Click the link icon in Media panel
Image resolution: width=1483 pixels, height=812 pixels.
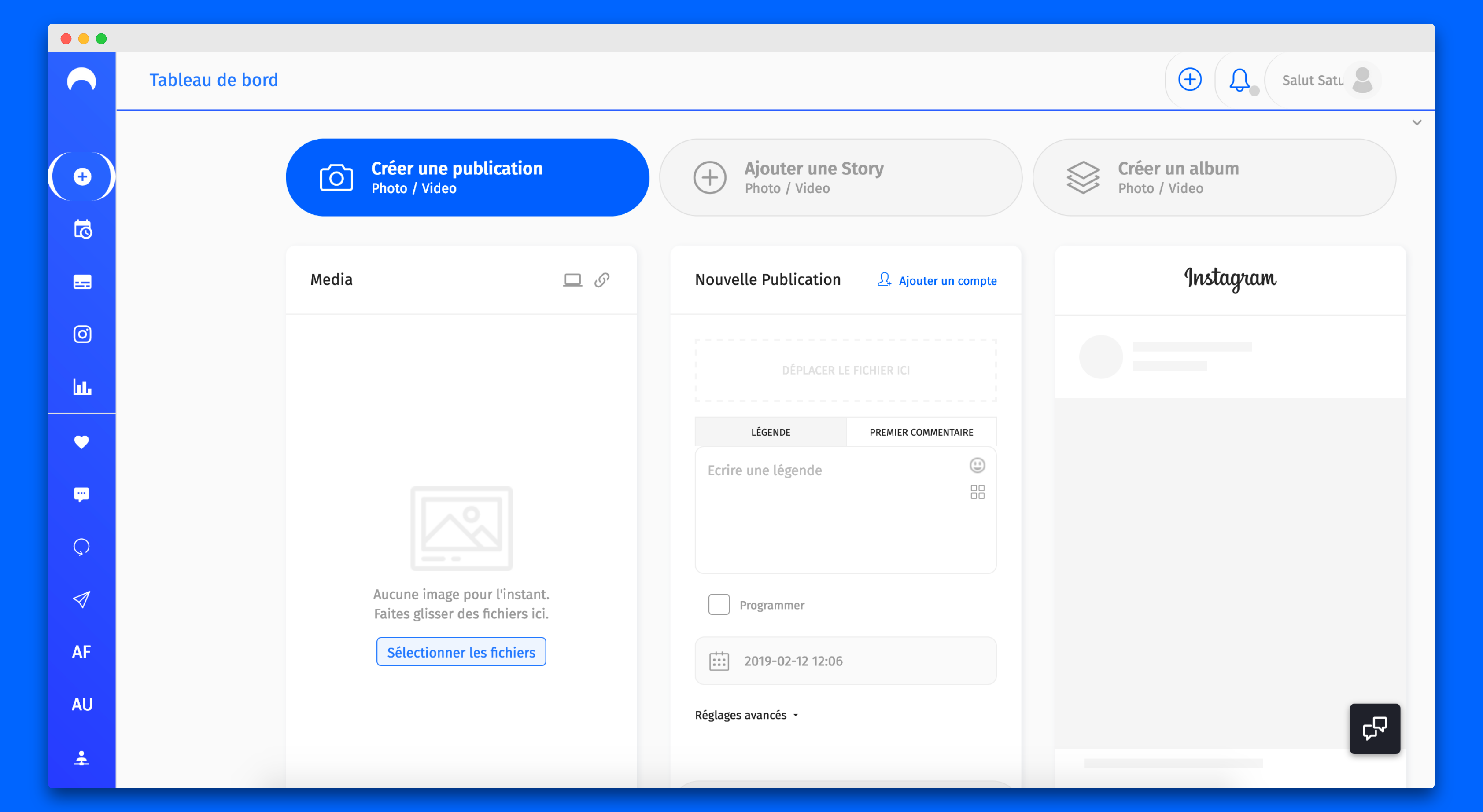(601, 279)
